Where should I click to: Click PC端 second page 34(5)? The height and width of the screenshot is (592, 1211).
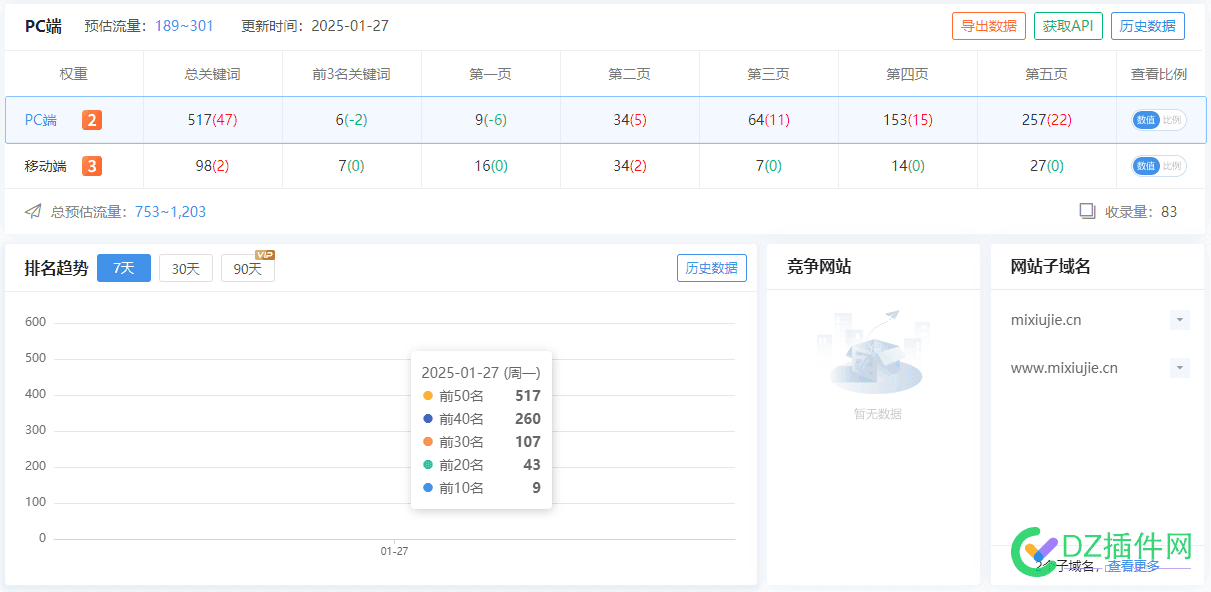pos(630,120)
